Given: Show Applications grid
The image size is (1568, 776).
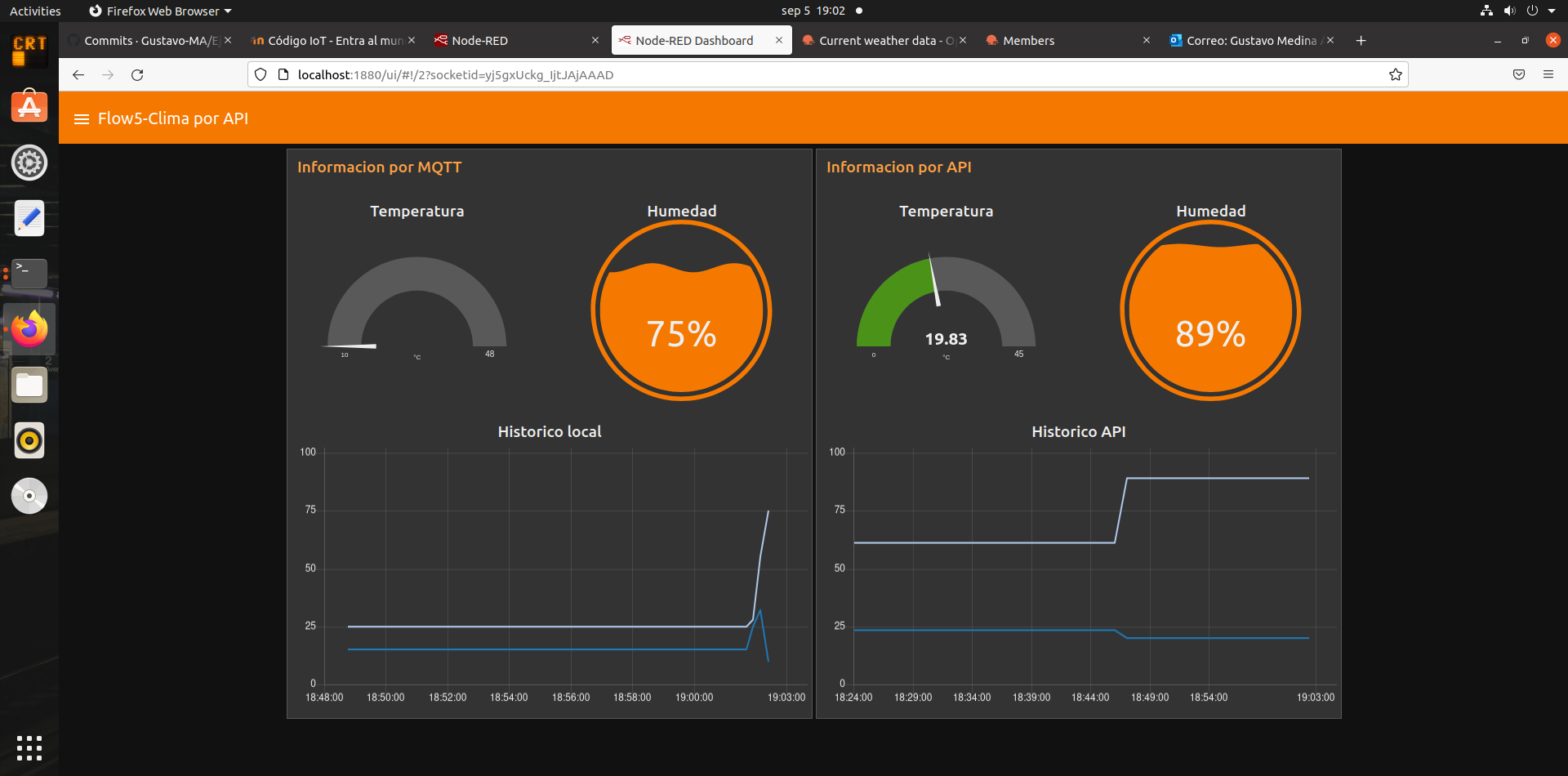Looking at the screenshot, I should tap(29, 748).
